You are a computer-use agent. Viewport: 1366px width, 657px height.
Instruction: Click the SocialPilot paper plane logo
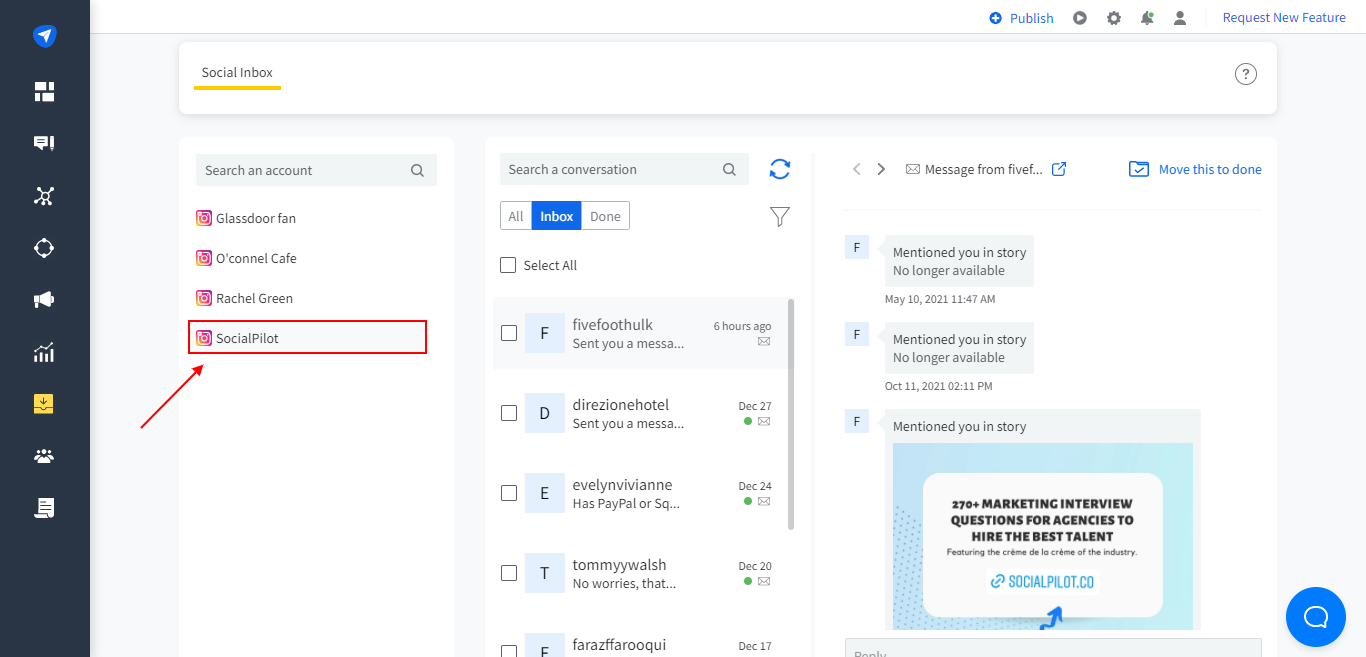coord(44,36)
